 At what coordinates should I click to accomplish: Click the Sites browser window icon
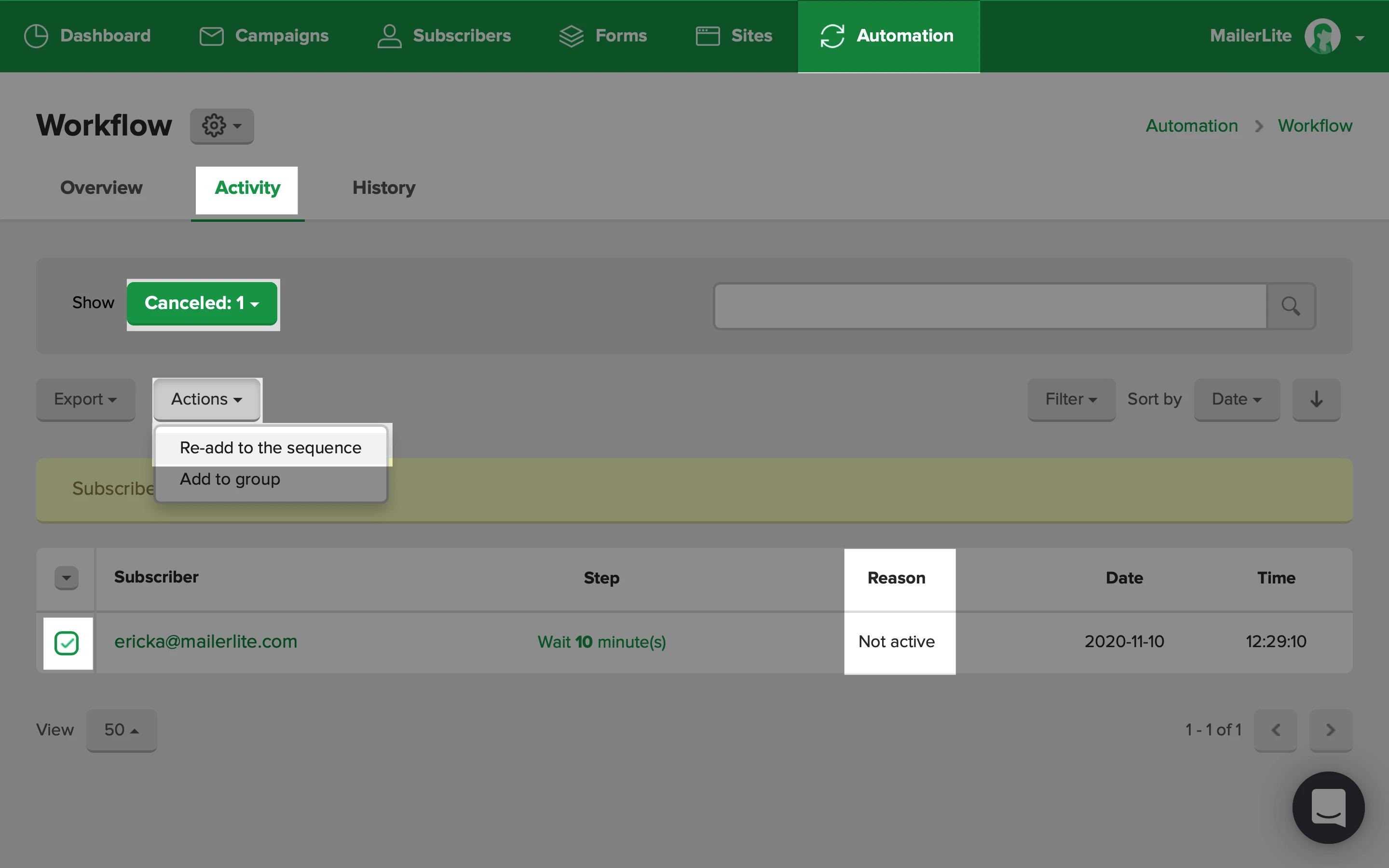click(x=708, y=36)
